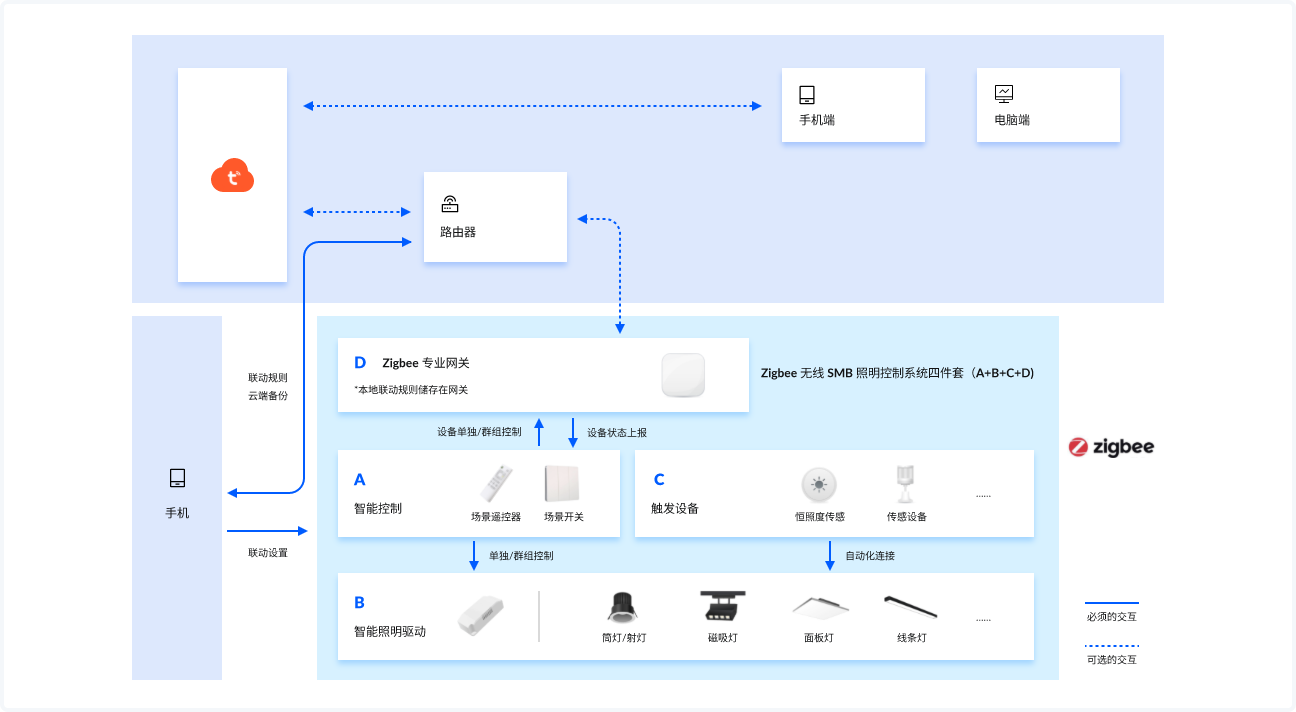Click the downlight/spotlight icon above 筒灯/射灯
Viewport: 1296px width, 712px height.
click(x=623, y=607)
